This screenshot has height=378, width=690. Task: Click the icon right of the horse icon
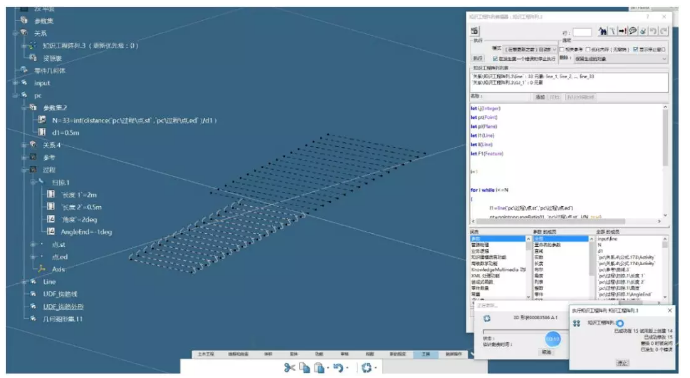(x=613, y=31)
